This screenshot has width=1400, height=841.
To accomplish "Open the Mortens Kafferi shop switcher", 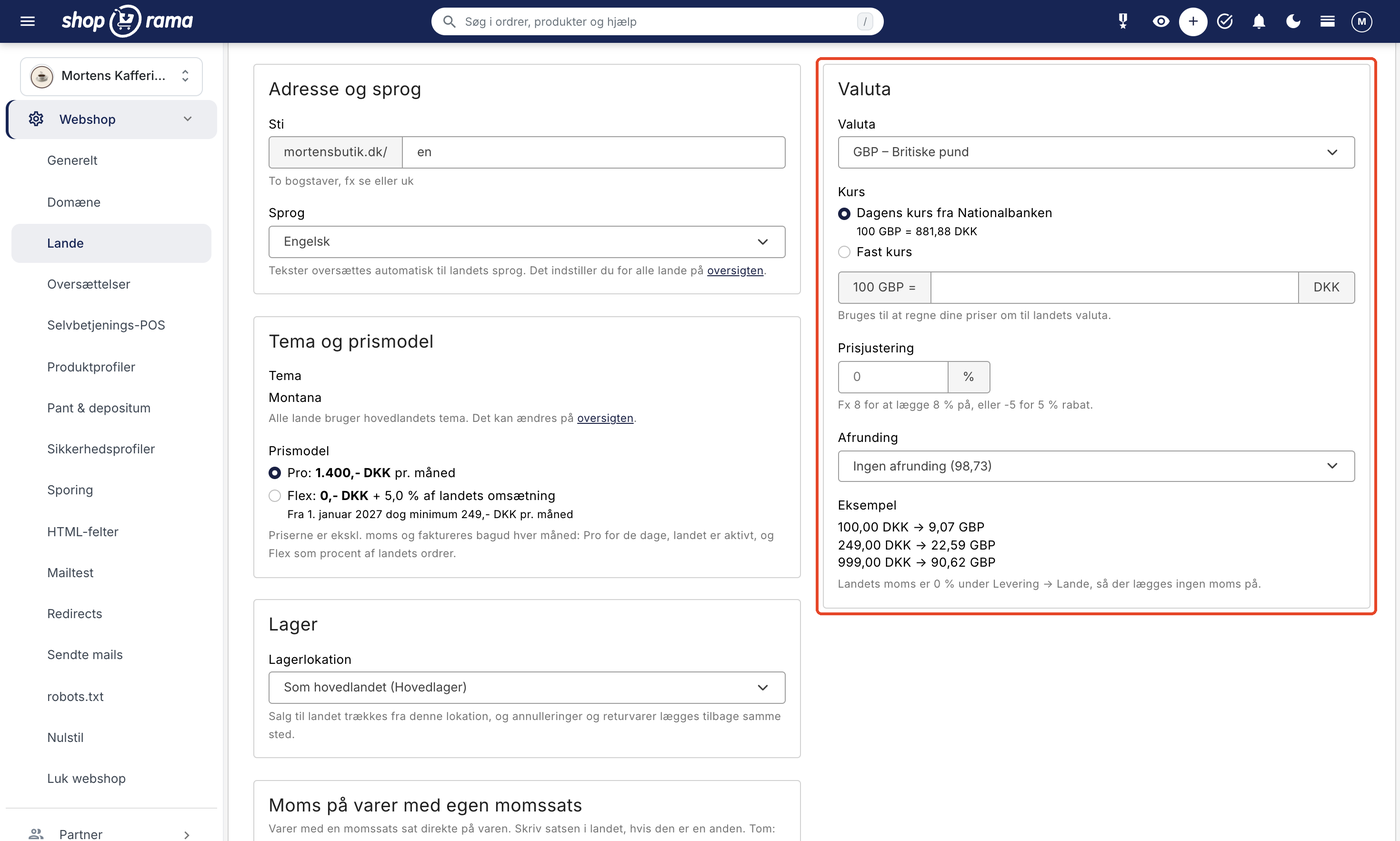I will click(x=111, y=76).
